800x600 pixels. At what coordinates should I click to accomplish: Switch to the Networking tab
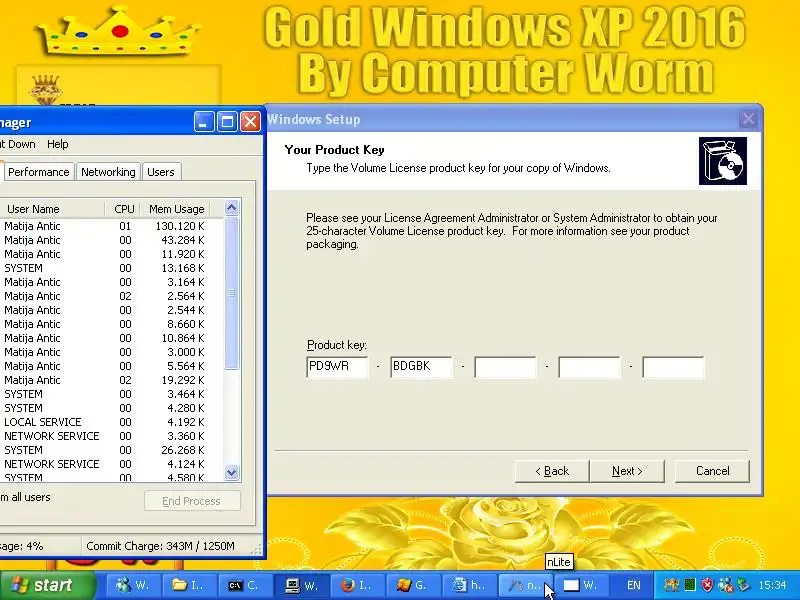click(108, 172)
